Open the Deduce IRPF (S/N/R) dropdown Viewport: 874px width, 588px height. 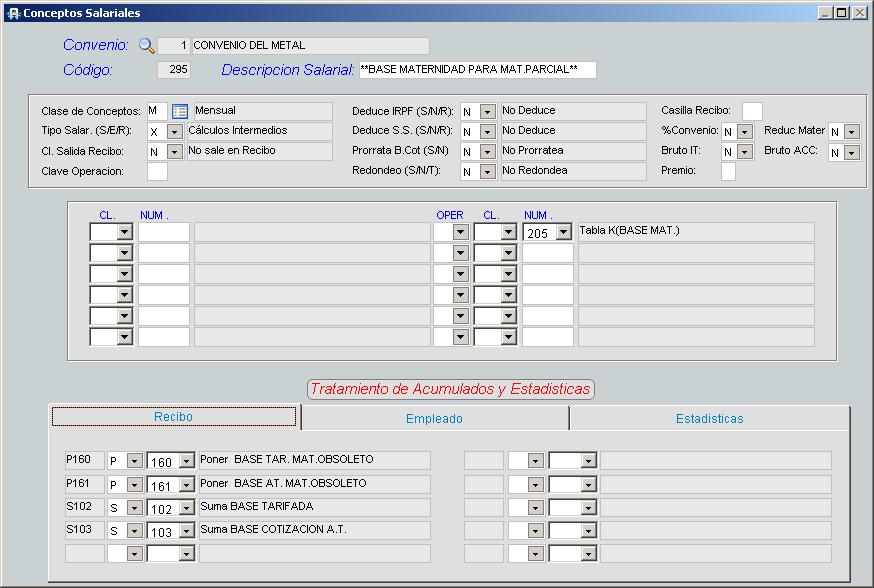(488, 111)
